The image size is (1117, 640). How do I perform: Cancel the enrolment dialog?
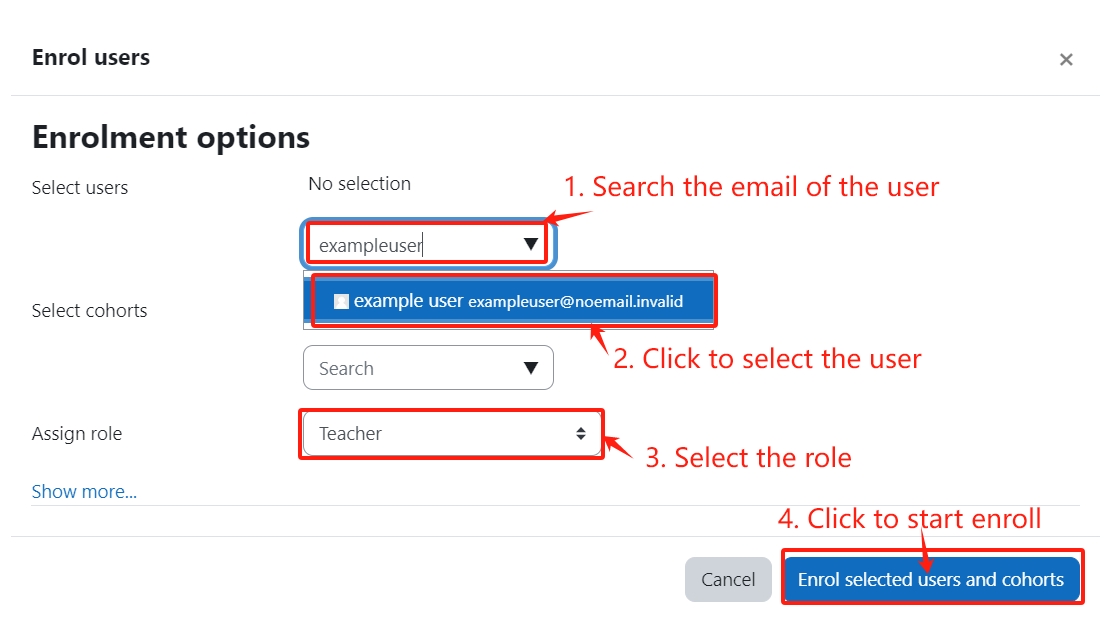coord(728,579)
